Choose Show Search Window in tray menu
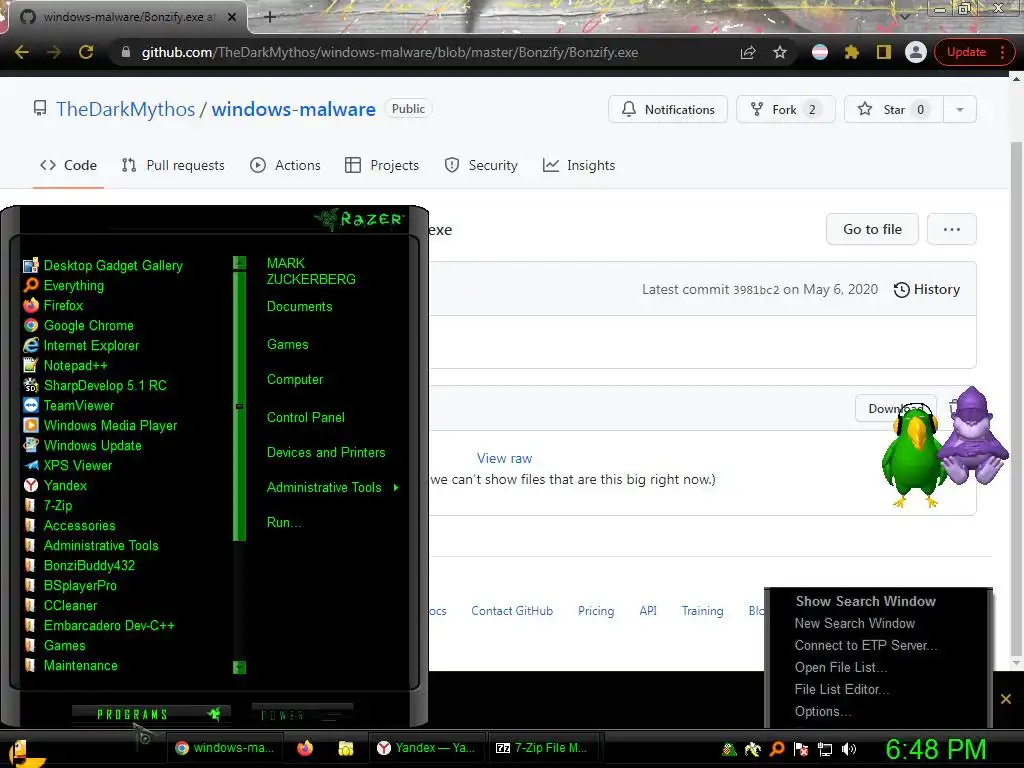 tap(865, 601)
